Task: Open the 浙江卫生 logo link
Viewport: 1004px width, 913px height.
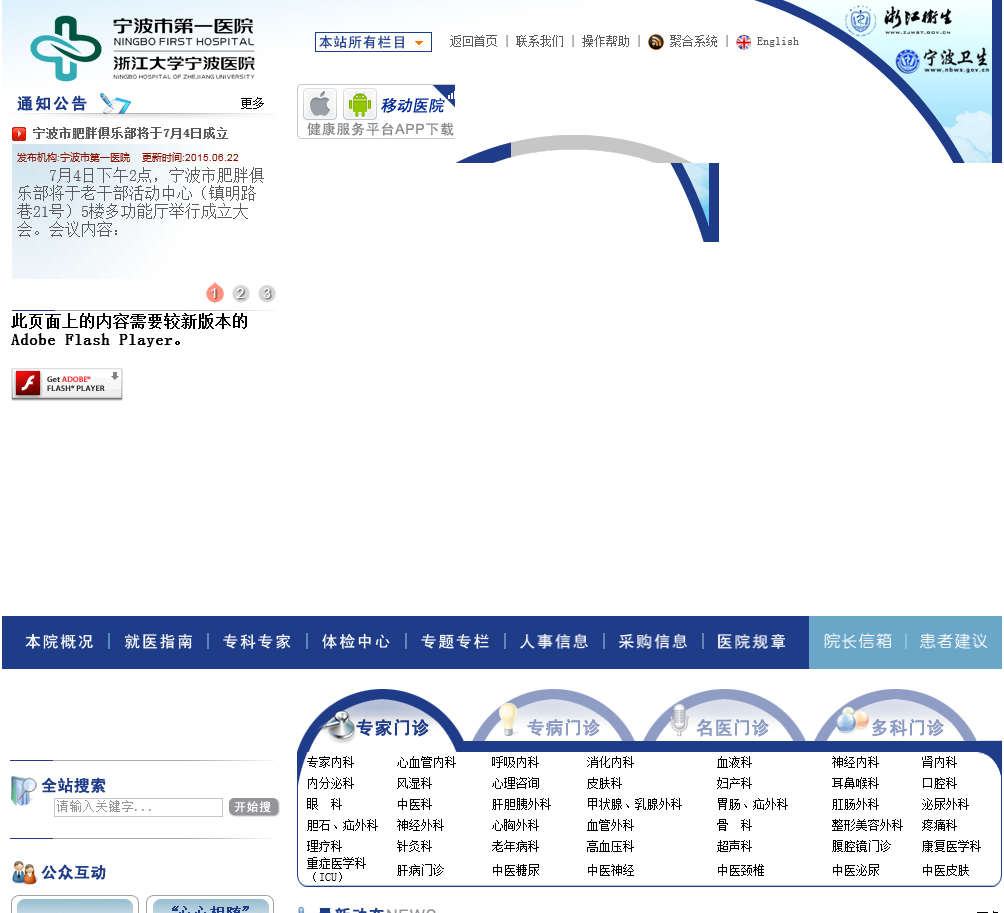Action: (x=898, y=20)
